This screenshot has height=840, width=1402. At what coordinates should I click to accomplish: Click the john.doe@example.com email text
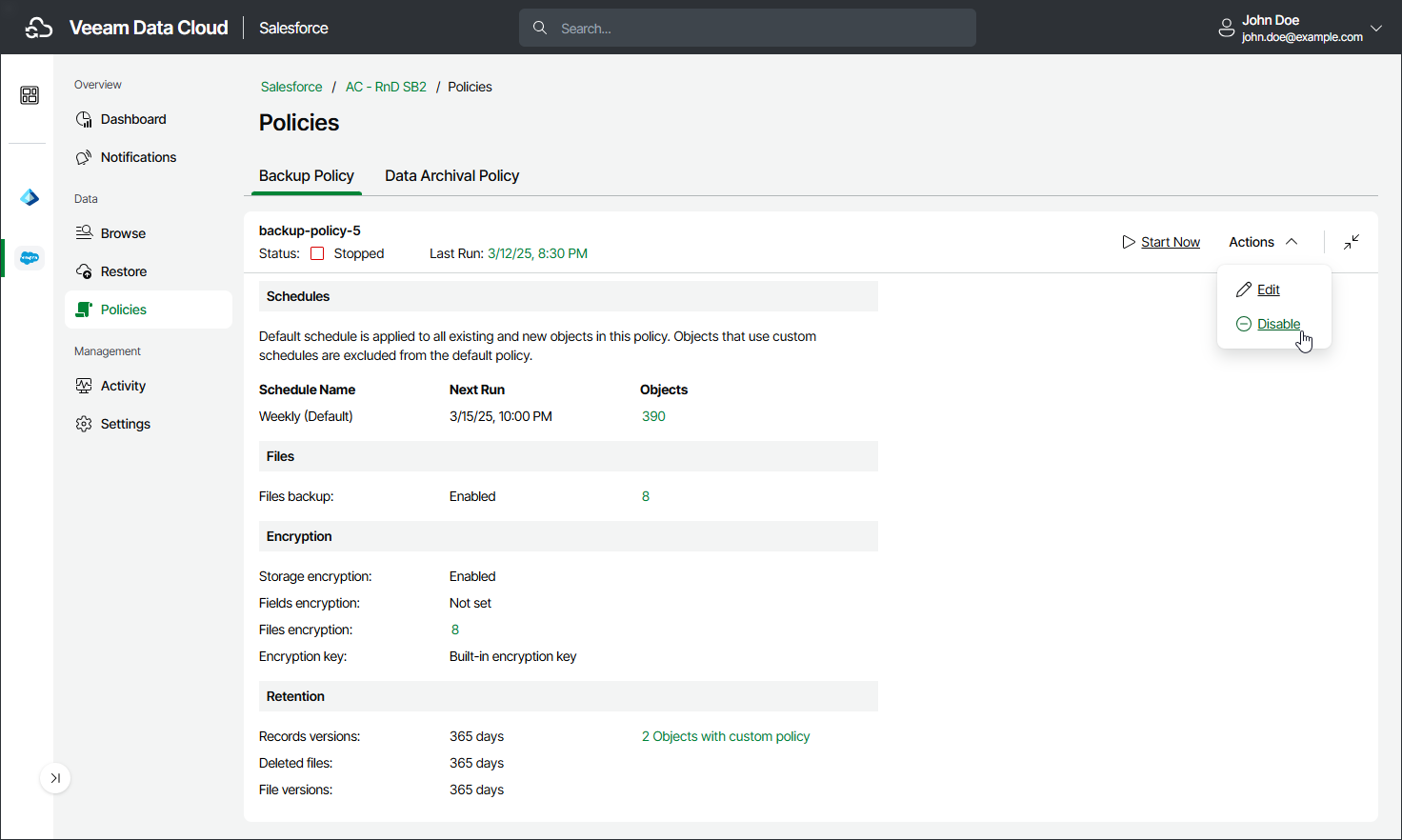click(1302, 37)
